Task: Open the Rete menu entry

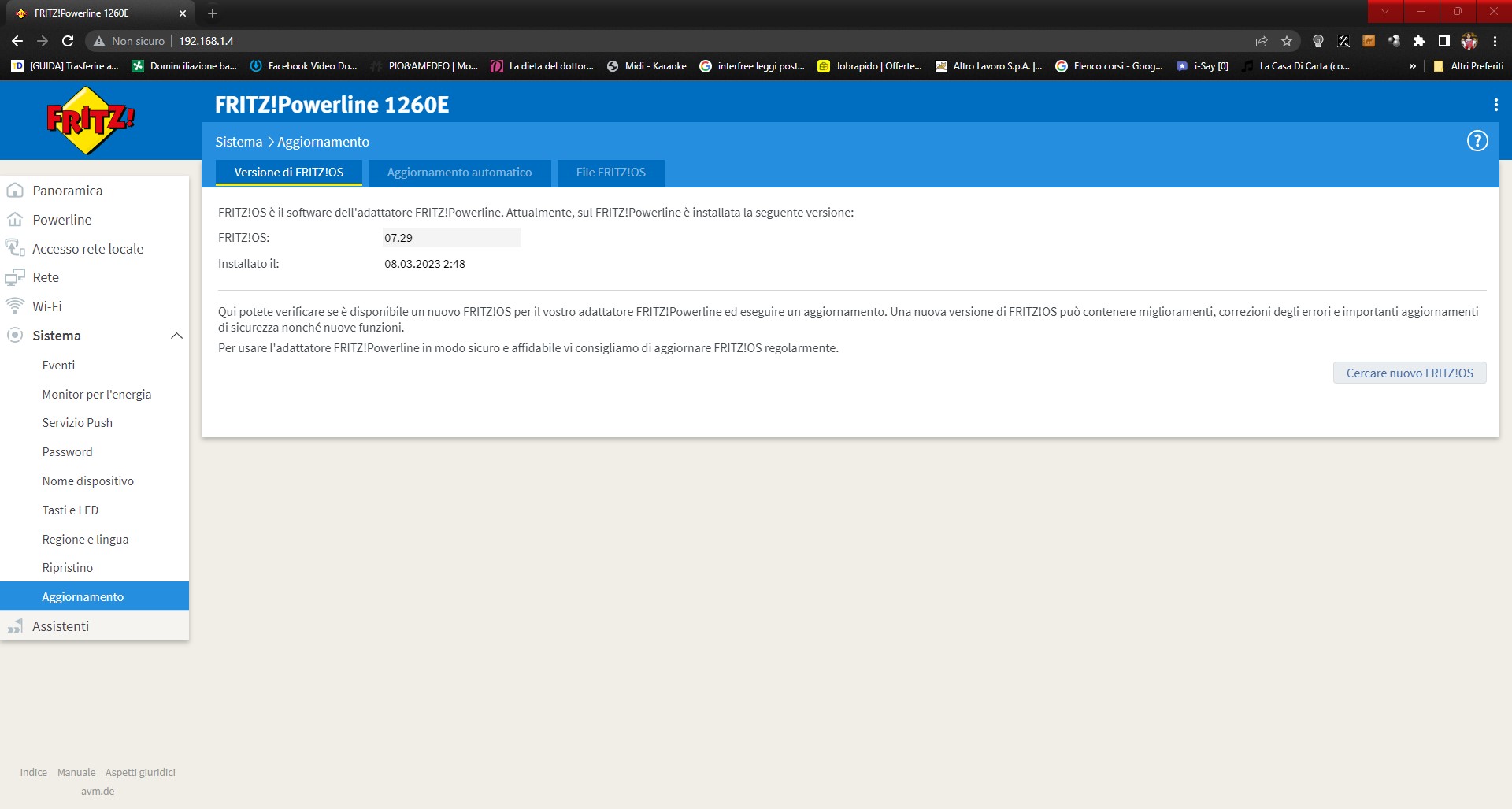Action: tap(46, 277)
